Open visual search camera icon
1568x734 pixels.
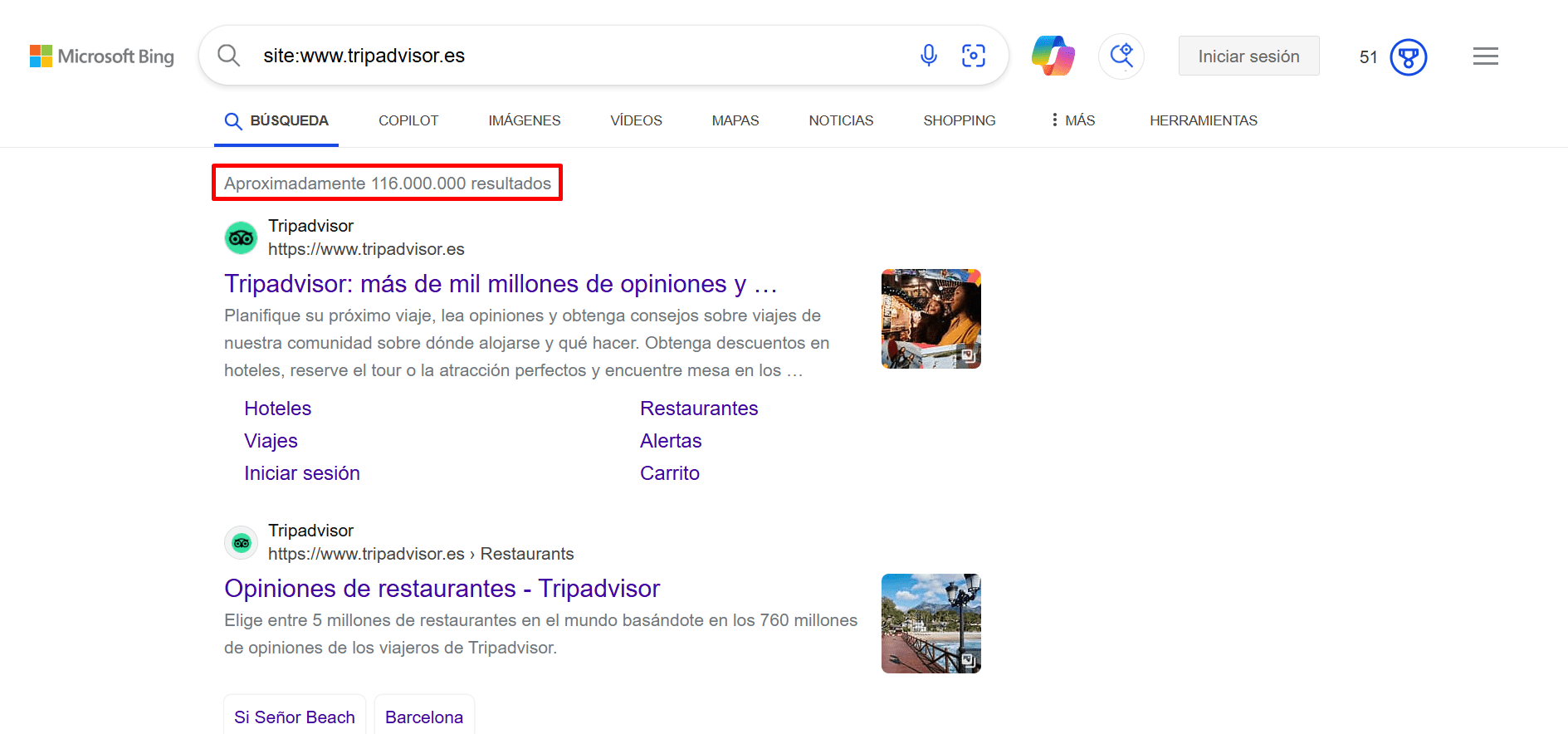[974, 56]
